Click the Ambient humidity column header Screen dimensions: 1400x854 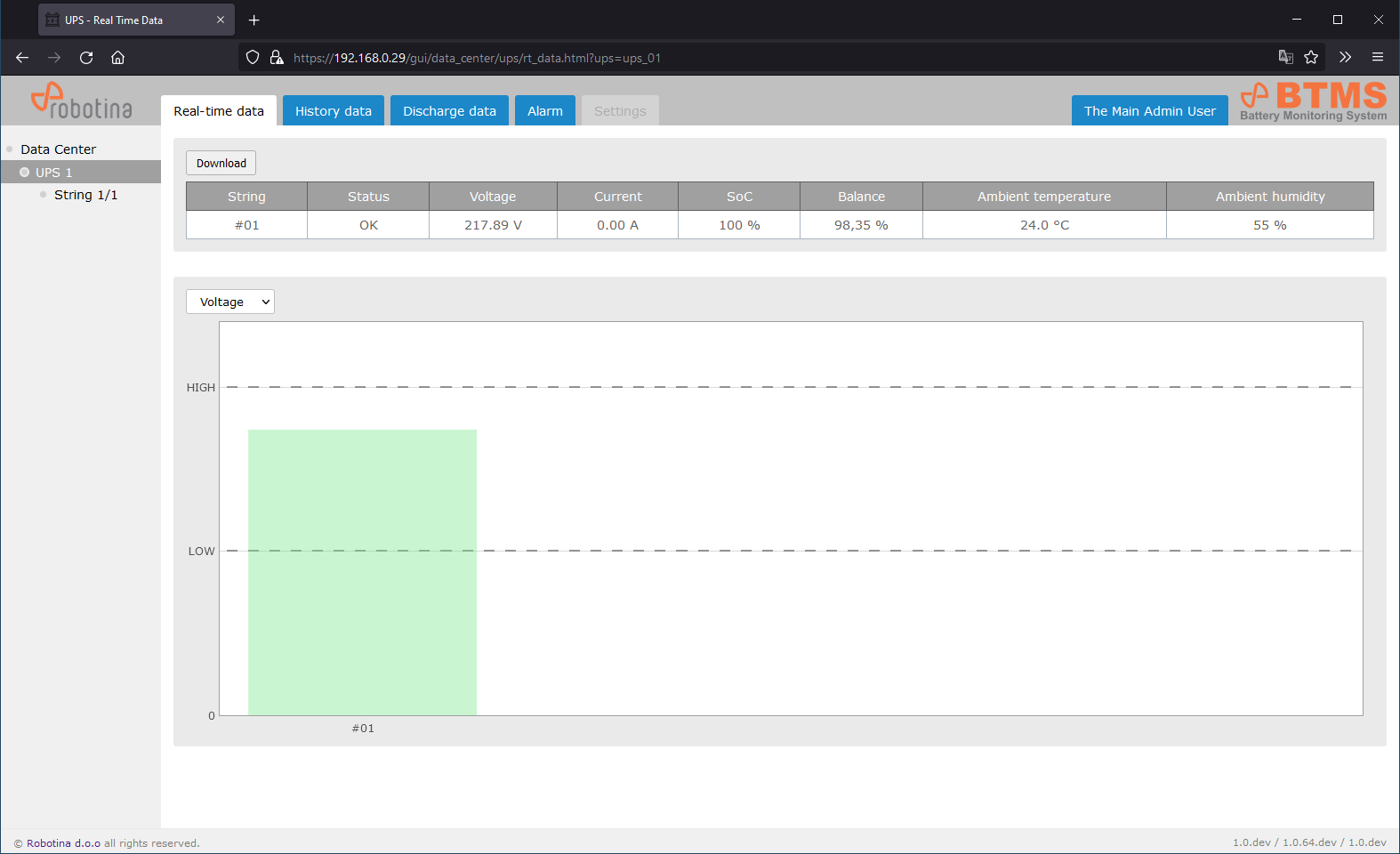(1270, 197)
